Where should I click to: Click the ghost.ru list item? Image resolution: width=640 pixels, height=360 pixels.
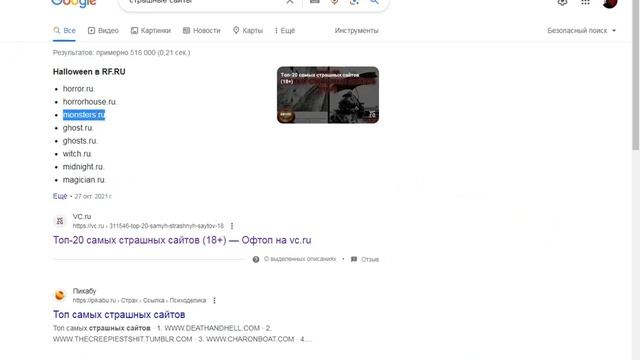(78, 128)
